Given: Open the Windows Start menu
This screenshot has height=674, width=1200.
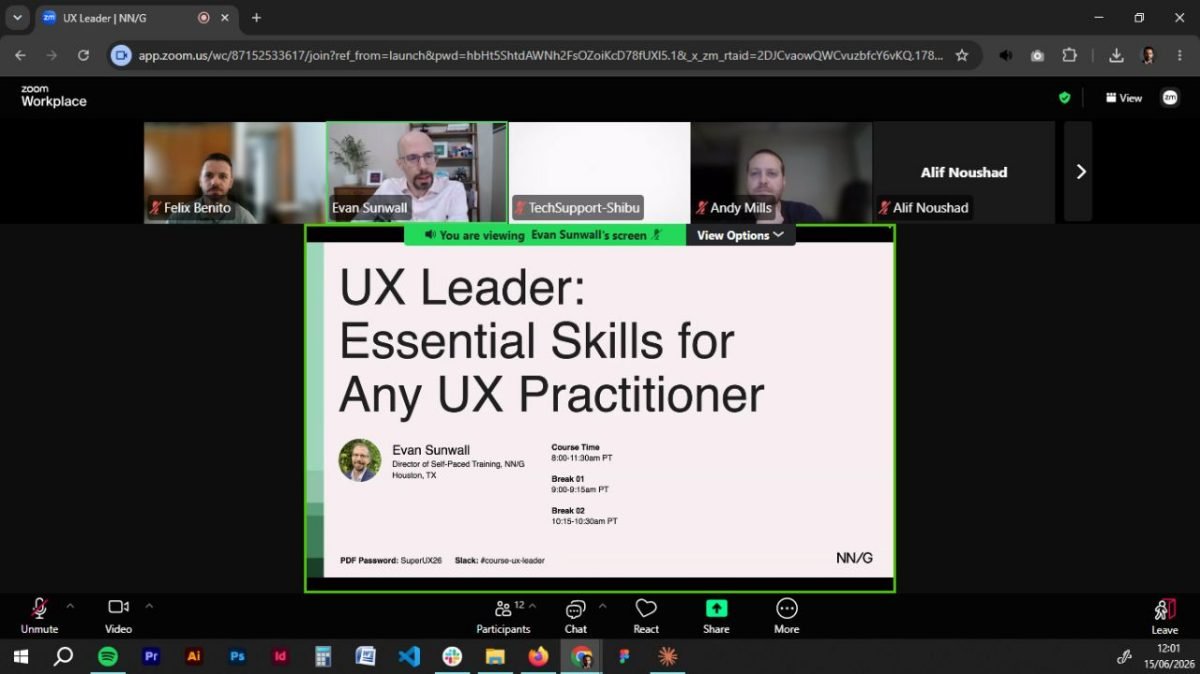Looking at the screenshot, I should coord(20,657).
